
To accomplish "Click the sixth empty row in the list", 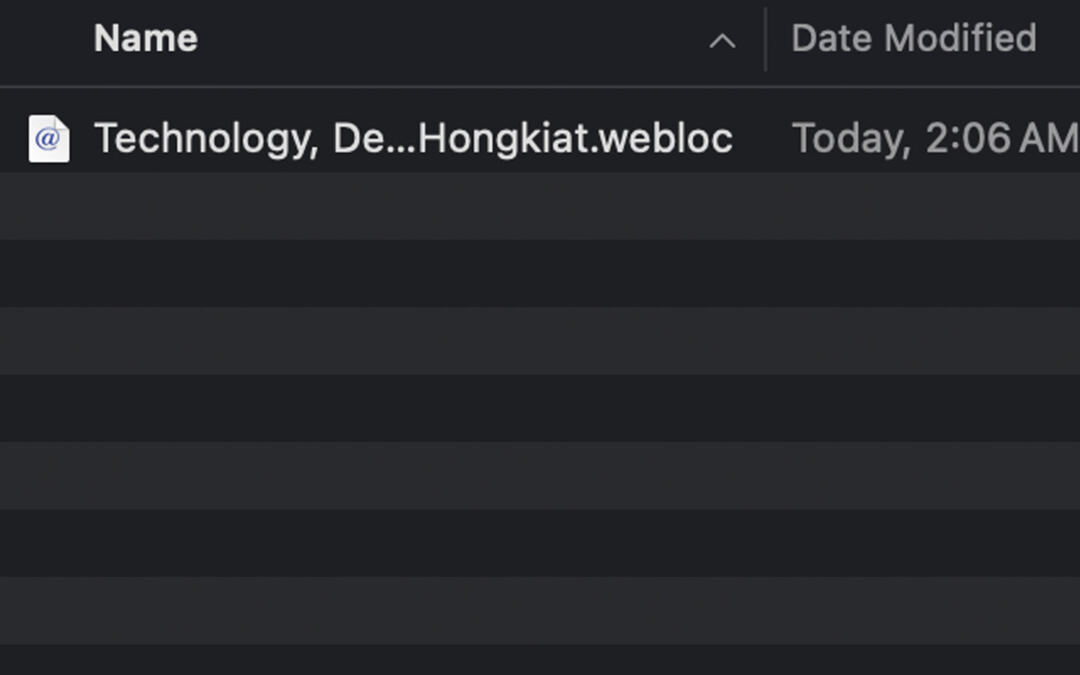I will pyautogui.click(x=540, y=543).
